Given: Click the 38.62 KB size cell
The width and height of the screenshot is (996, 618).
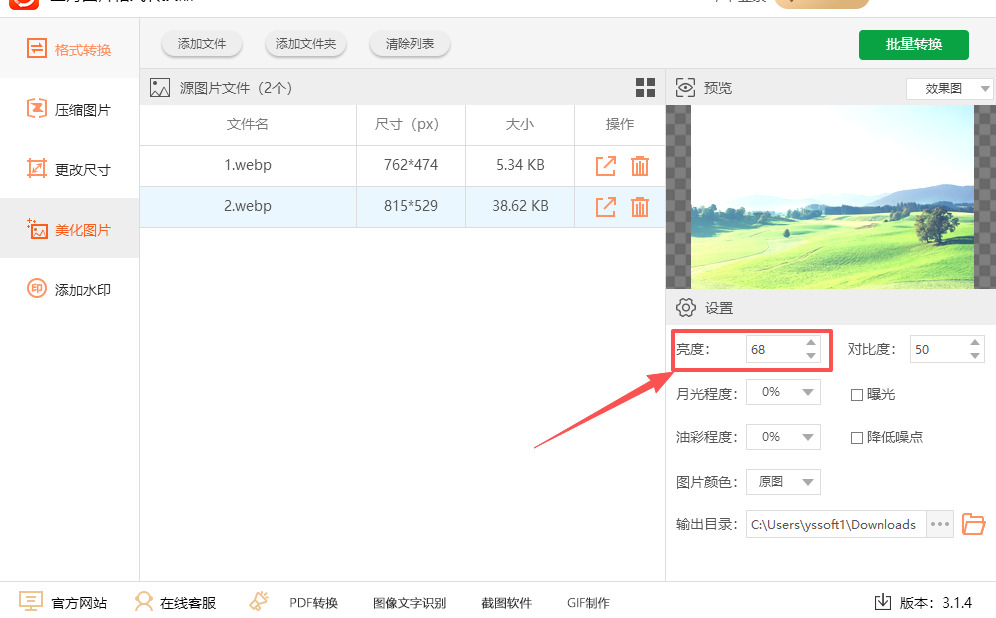Looking at the screenshot, I should click(520, 206).
